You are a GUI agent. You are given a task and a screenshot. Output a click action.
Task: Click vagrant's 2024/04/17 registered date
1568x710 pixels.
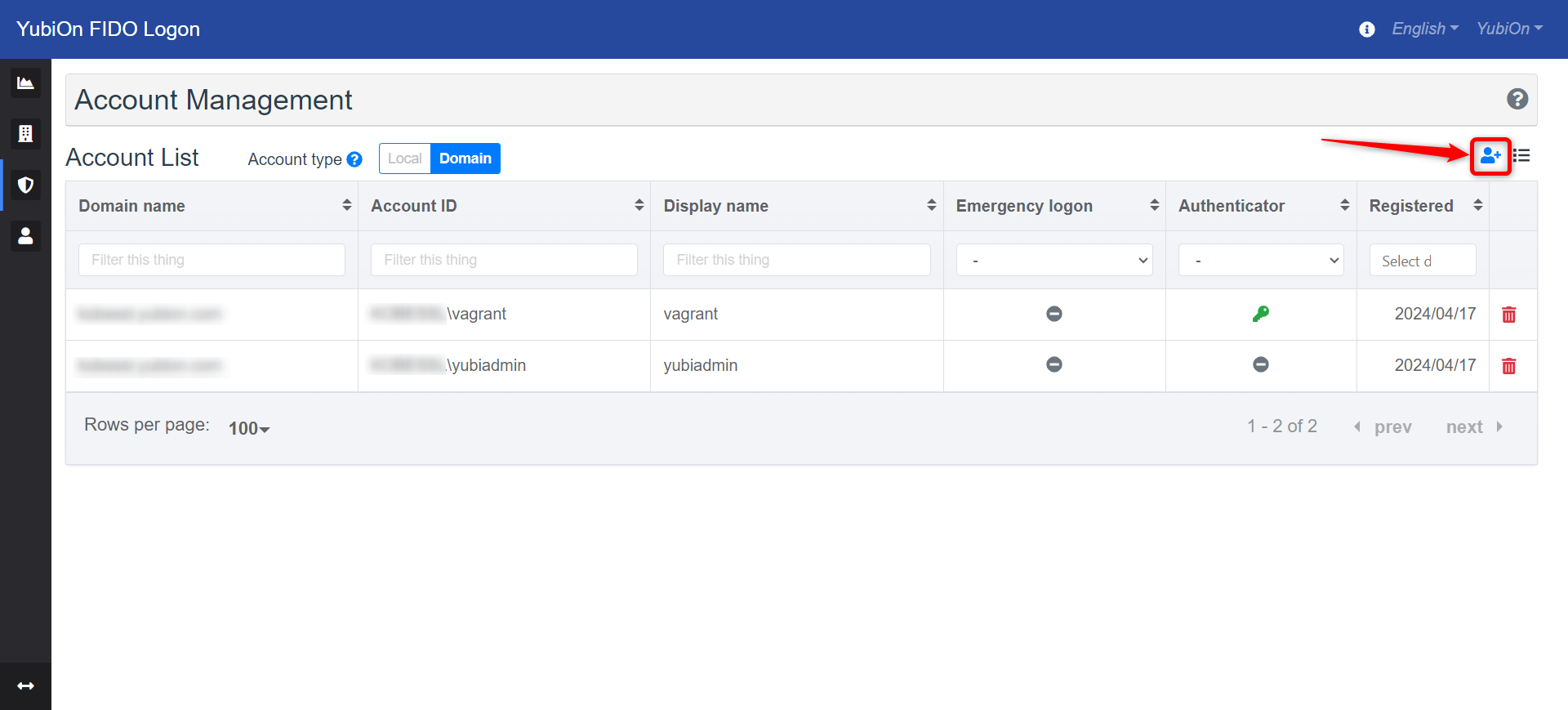[1435, 314]
